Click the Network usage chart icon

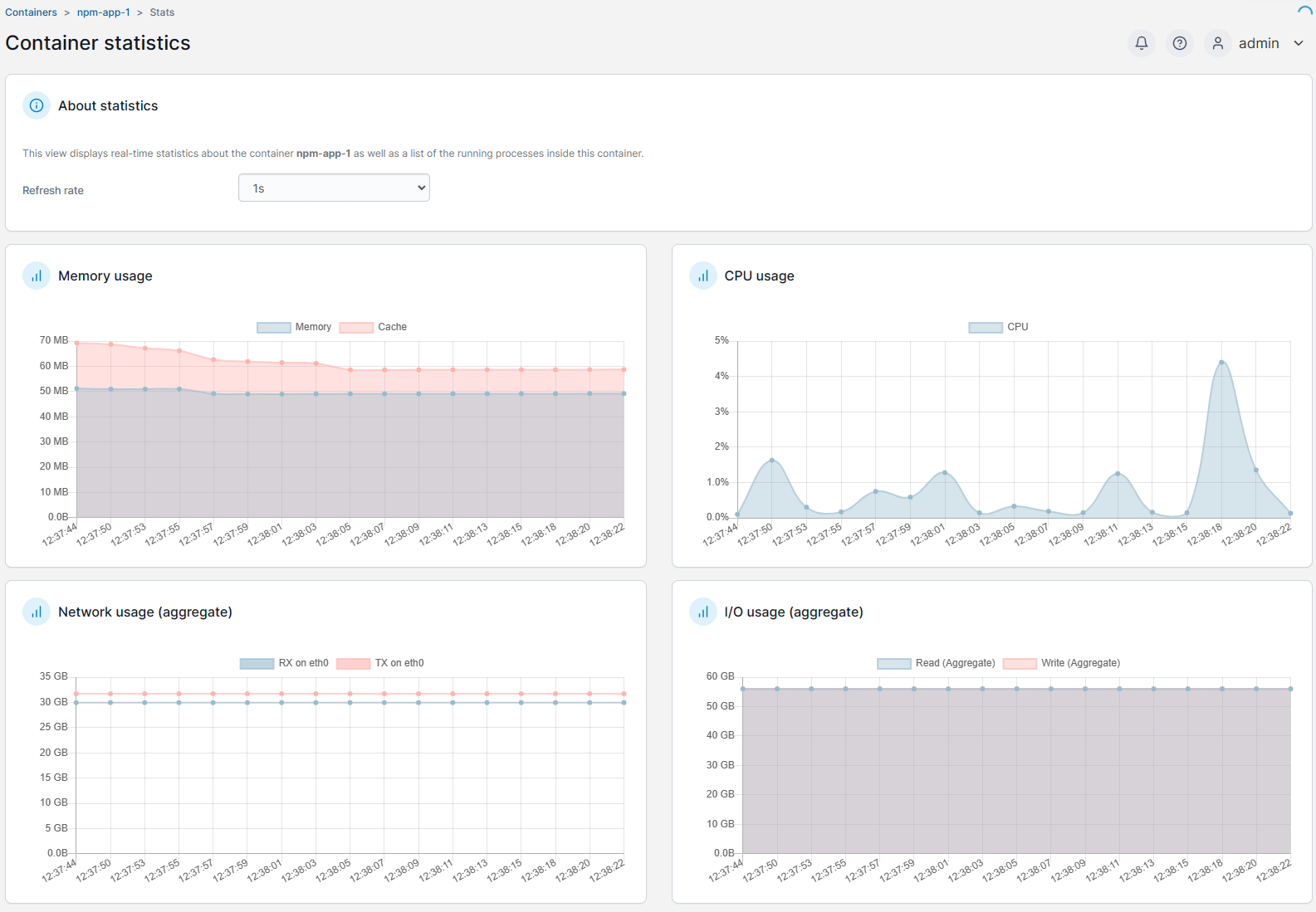tap(37, 612)
